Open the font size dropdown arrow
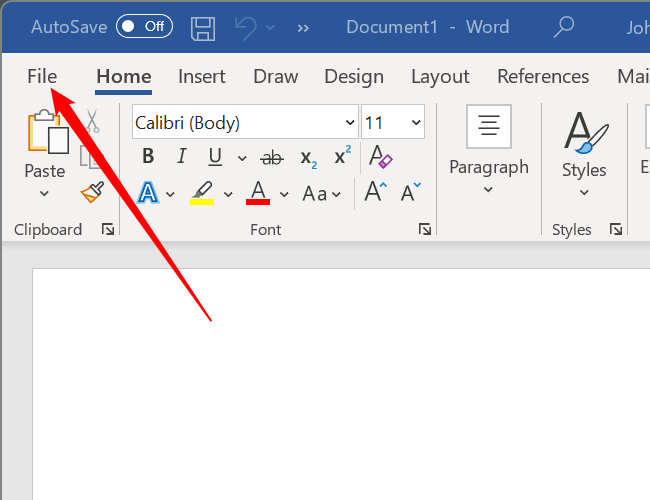The width and height of the screenshot is (650, 500). point(416,122)
